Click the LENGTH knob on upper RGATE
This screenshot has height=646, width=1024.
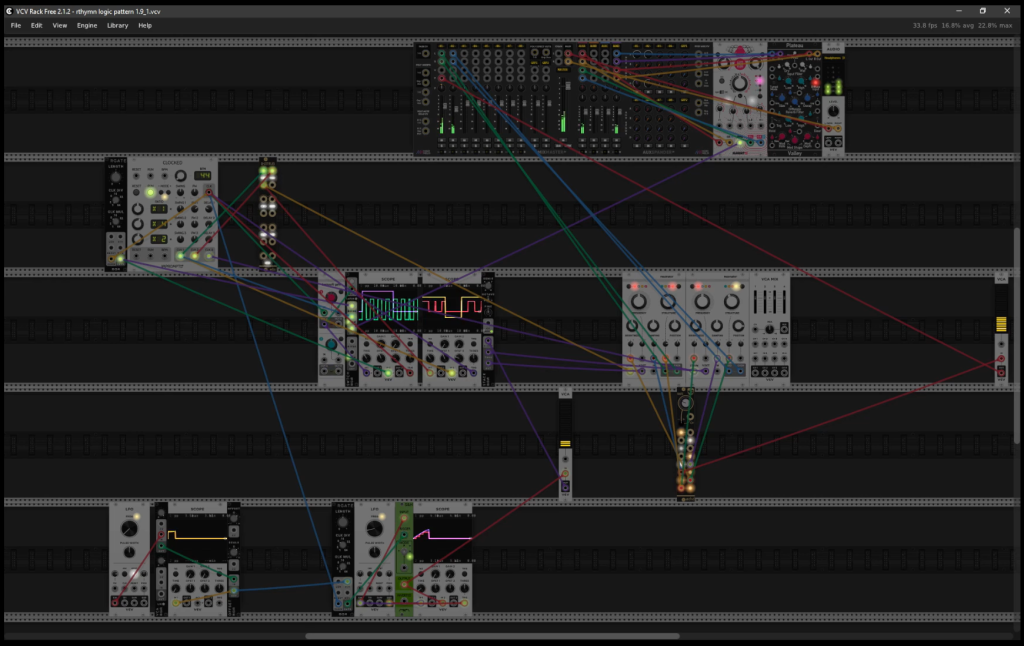[x=116, y=177]
